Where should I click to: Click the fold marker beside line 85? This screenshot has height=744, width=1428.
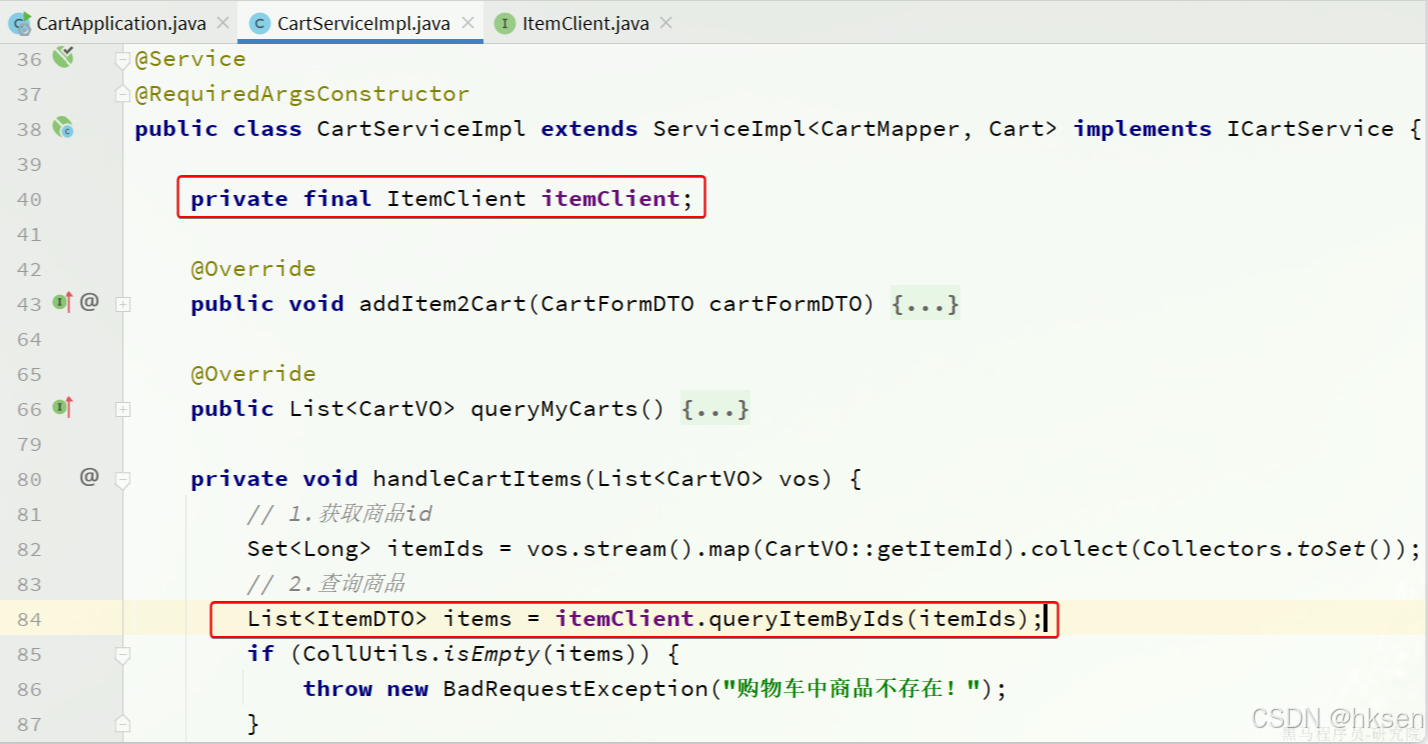[x=122, y=653]
